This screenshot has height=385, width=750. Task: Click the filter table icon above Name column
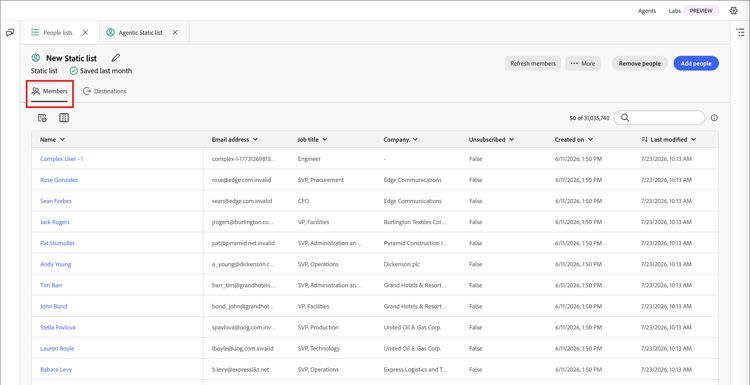[x=42, y=118]
